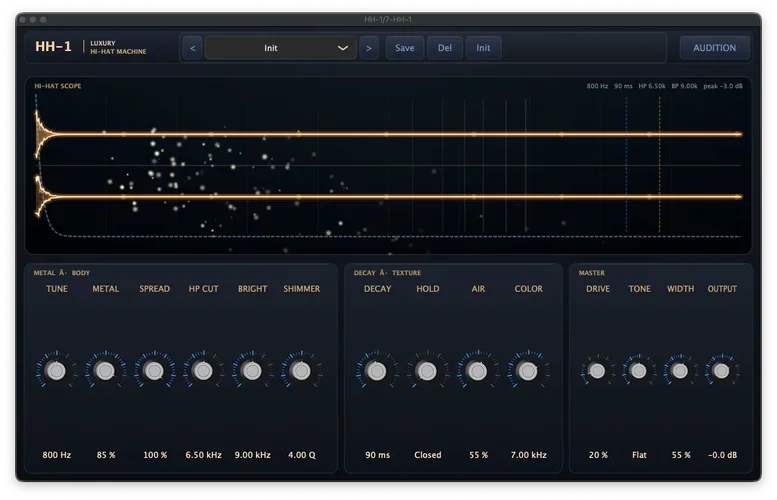Click the -0.0 dB output value
This screenshot has height=500, width=777.
(x=722, y=455)
